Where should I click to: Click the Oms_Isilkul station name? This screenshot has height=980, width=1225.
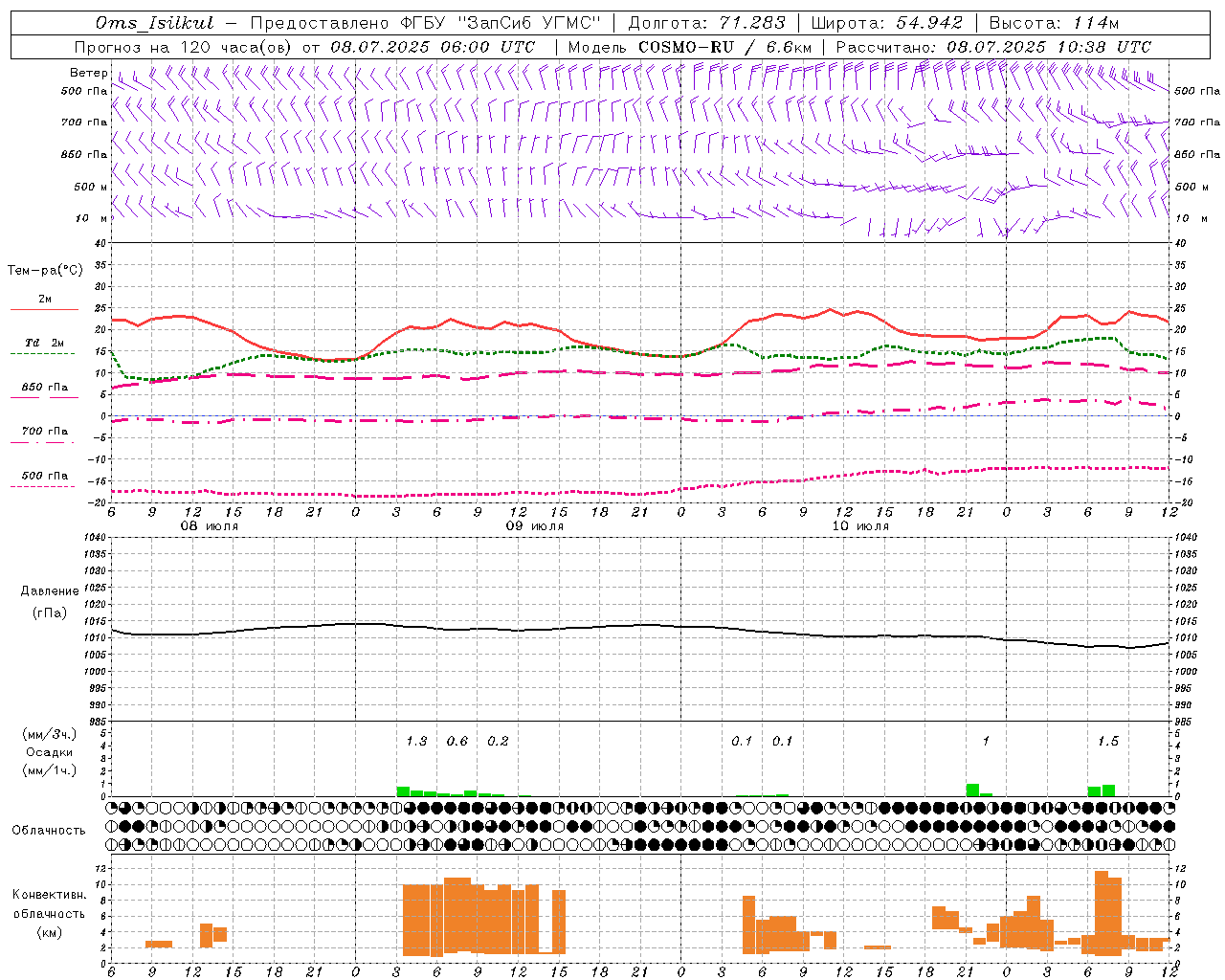(155, 23)
